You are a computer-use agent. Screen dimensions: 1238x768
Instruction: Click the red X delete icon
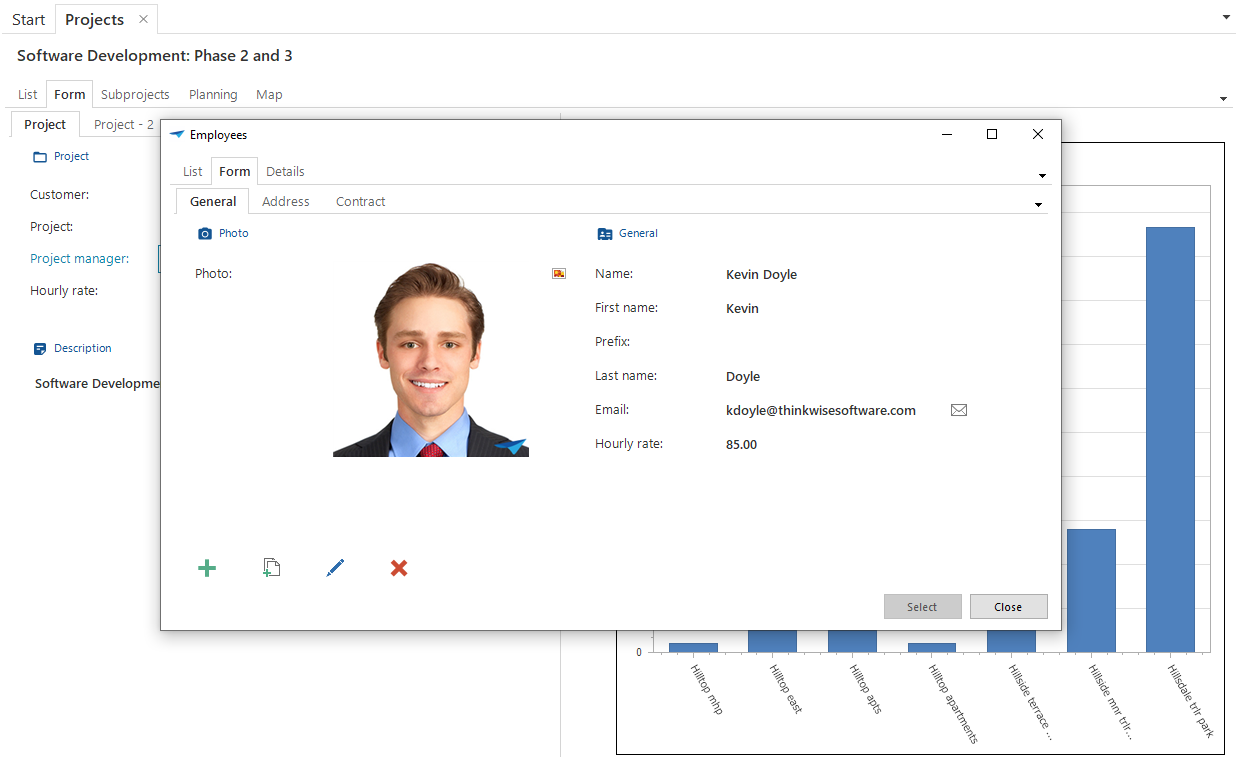pyautogui.click(x=399, y=568)
